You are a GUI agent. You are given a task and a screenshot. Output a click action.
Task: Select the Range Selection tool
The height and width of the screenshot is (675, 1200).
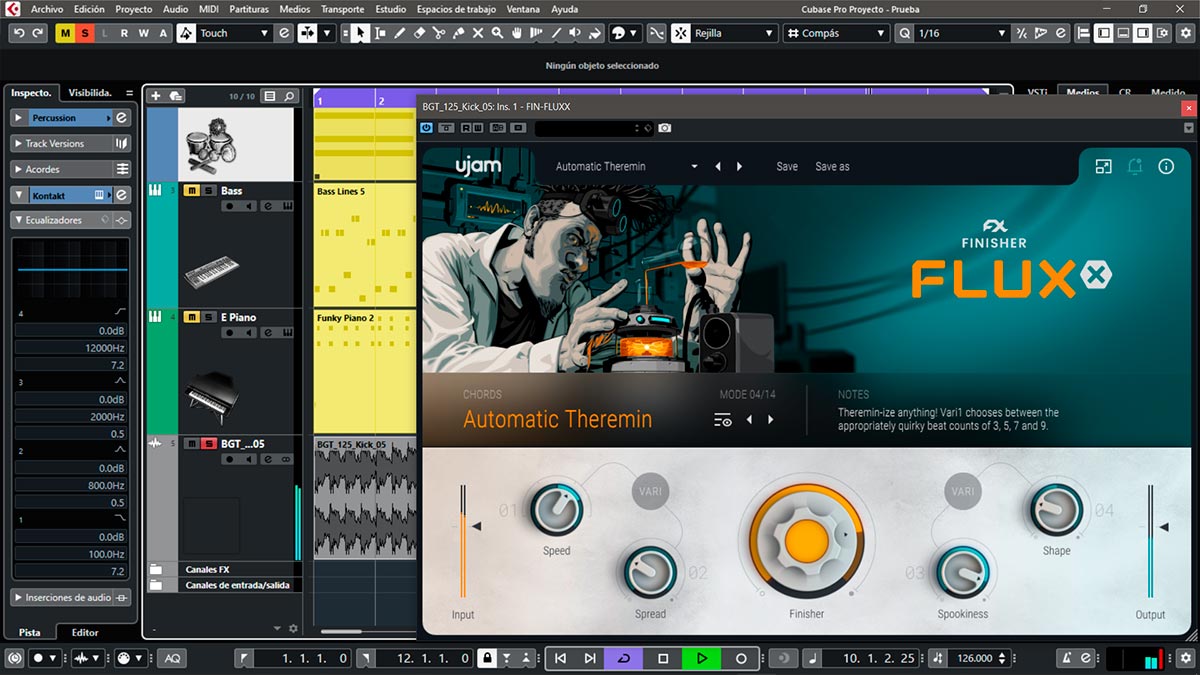(x=380, y=33)
